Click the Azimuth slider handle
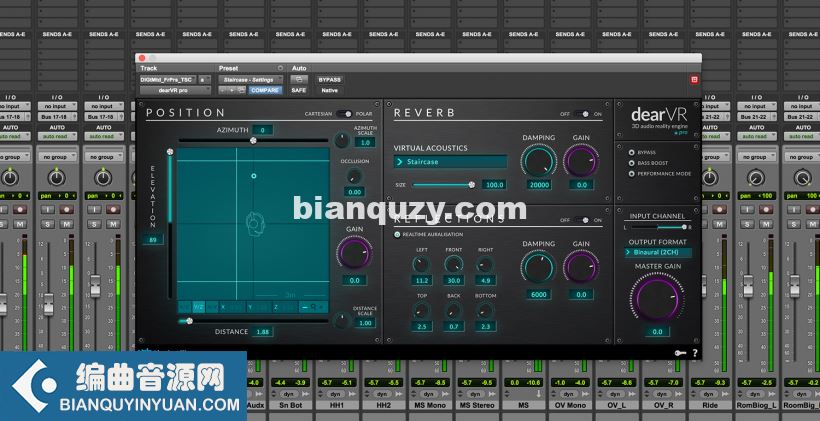This screenshot has width=820, height=421. point(253,140)
